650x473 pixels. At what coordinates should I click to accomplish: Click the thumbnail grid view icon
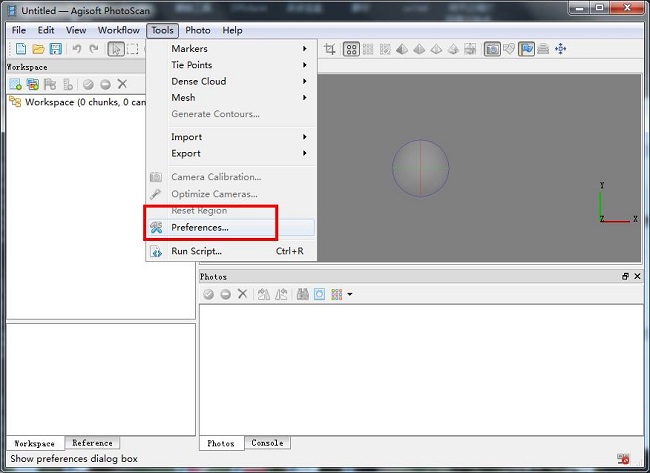pyautogui.click(x=337, y=294)
